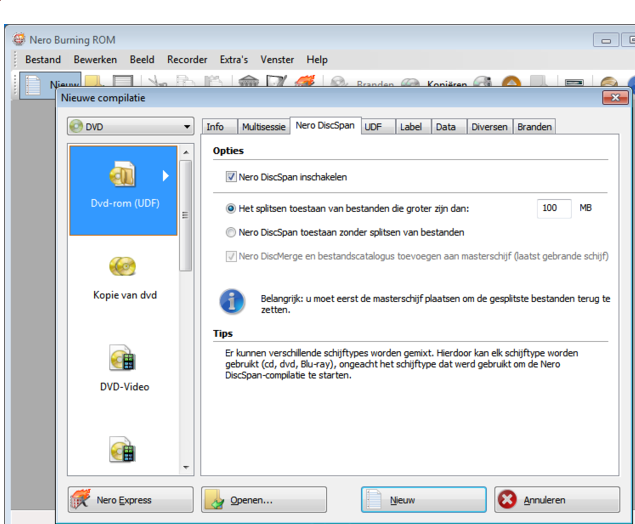The width and height of the screenshot is (635, 524).
Task: Click the 'Nieuwe compilatie' dialog title
Action: 103,98
